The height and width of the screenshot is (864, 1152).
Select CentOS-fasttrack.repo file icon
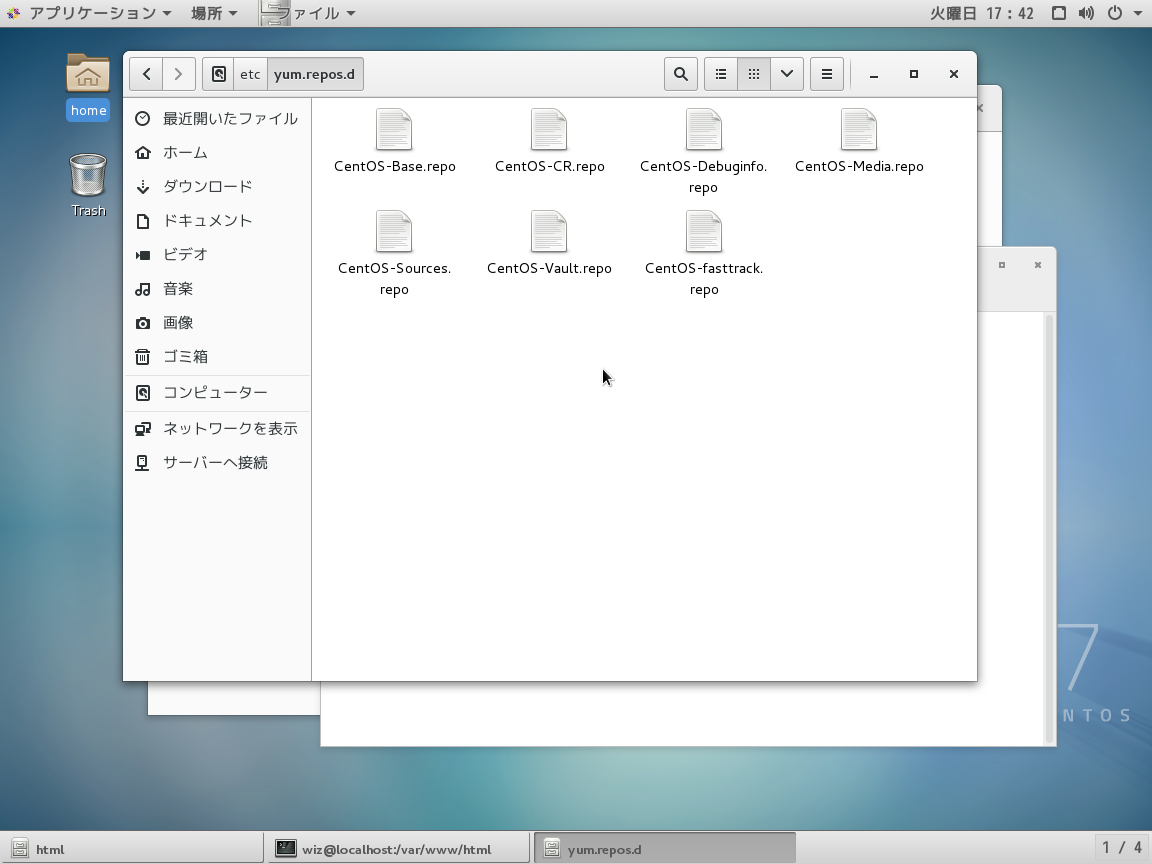point(704,232)
